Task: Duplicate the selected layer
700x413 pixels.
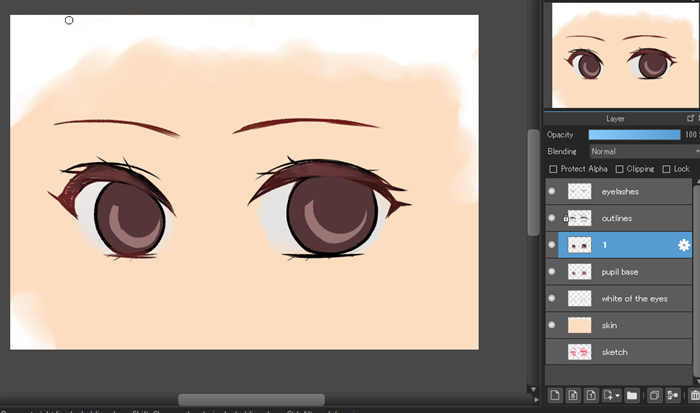Action: [653, 395]
